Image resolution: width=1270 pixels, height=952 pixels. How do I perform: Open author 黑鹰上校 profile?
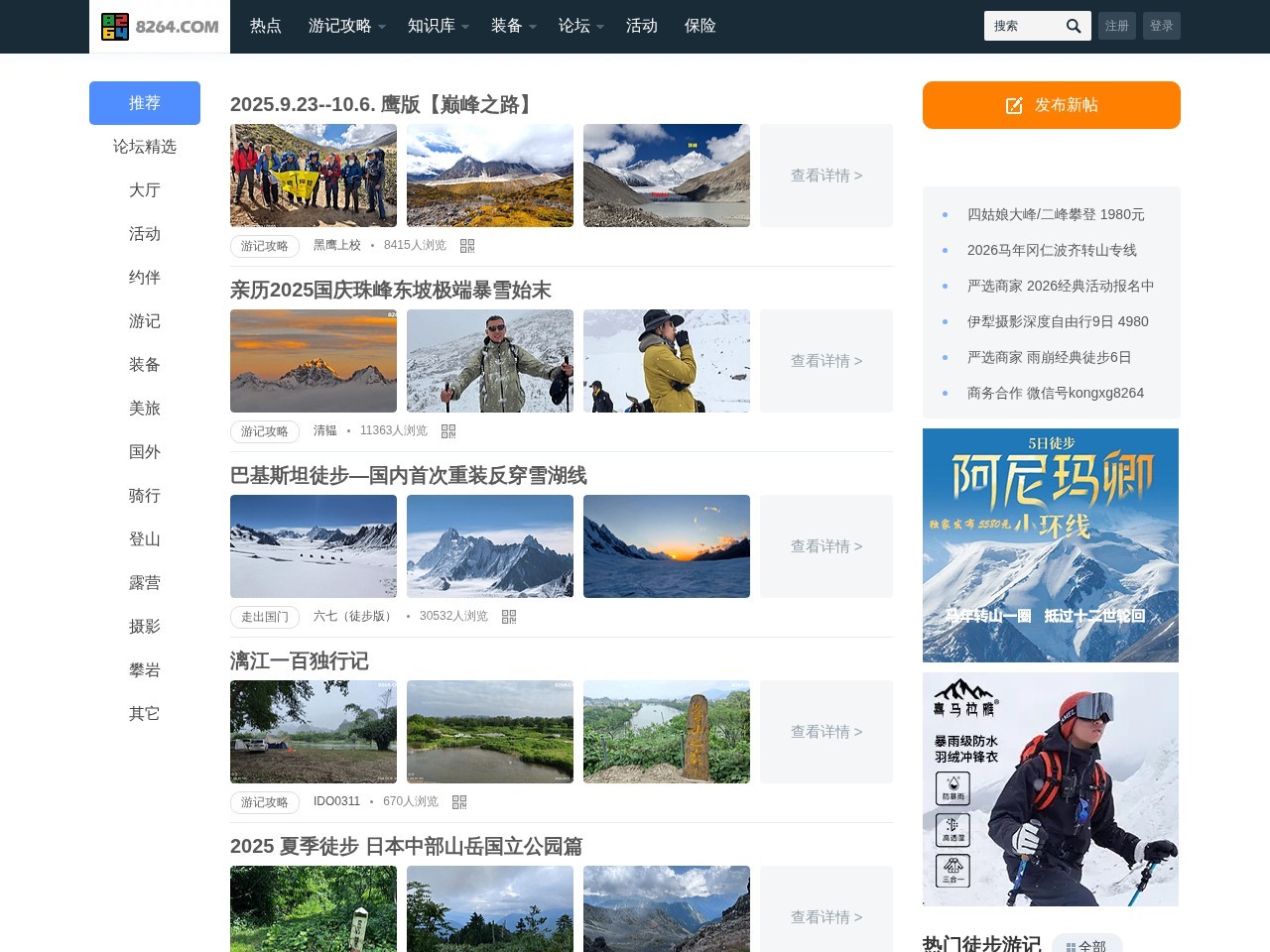pos(337,245)
